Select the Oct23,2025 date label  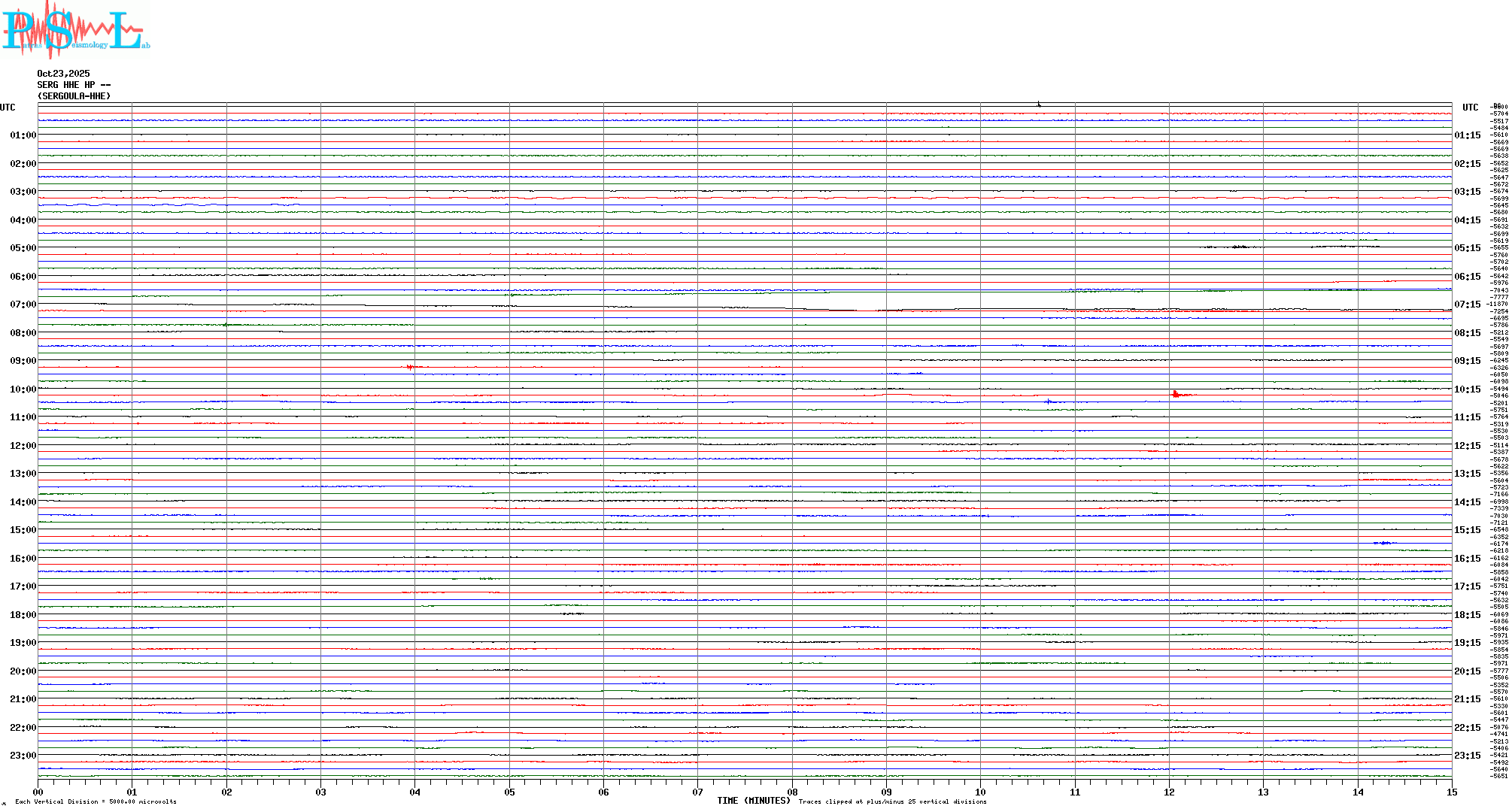pyautogui.click(x=63, y=74)
